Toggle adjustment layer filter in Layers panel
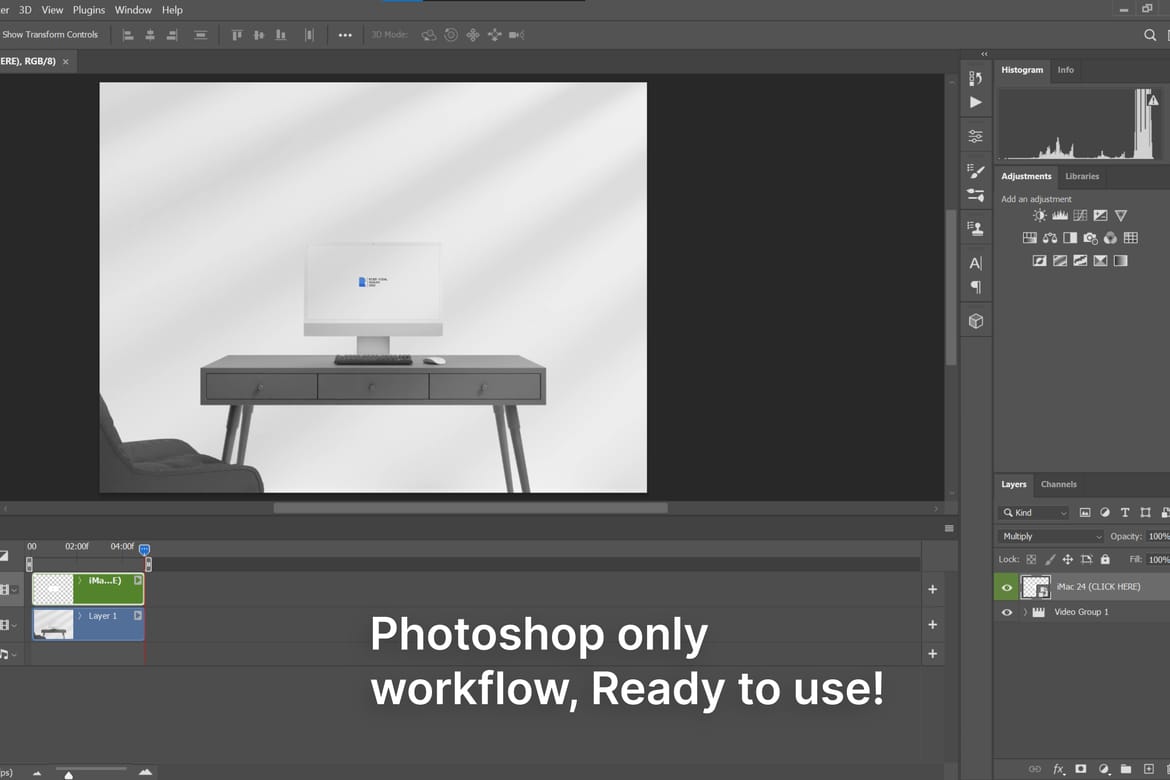1170x780 pixels. 1104,513
